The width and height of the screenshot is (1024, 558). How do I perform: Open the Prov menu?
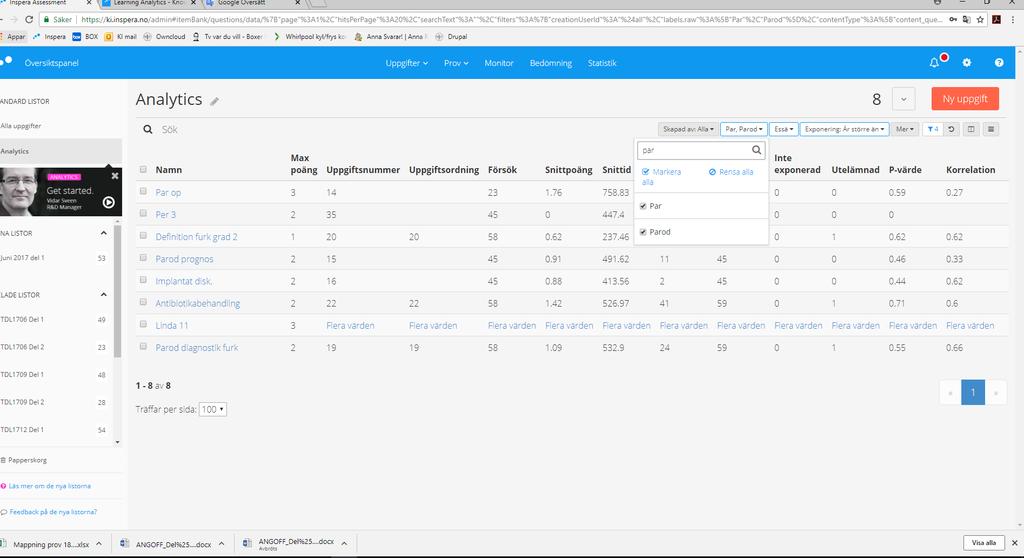coord(456,63)
